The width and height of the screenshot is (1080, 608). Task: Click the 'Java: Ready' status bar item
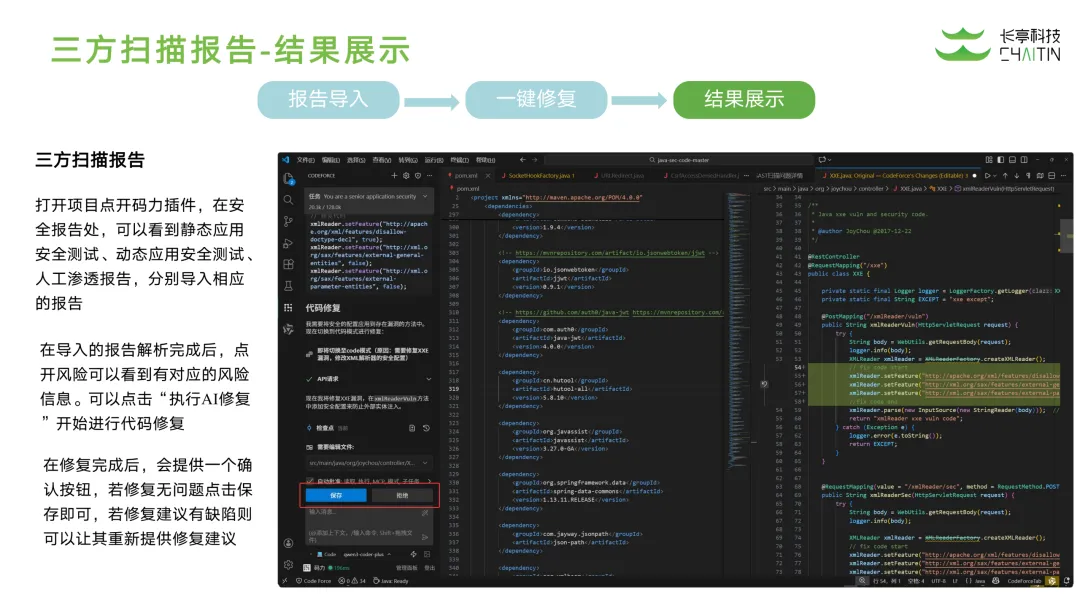(x=391, y=581)
